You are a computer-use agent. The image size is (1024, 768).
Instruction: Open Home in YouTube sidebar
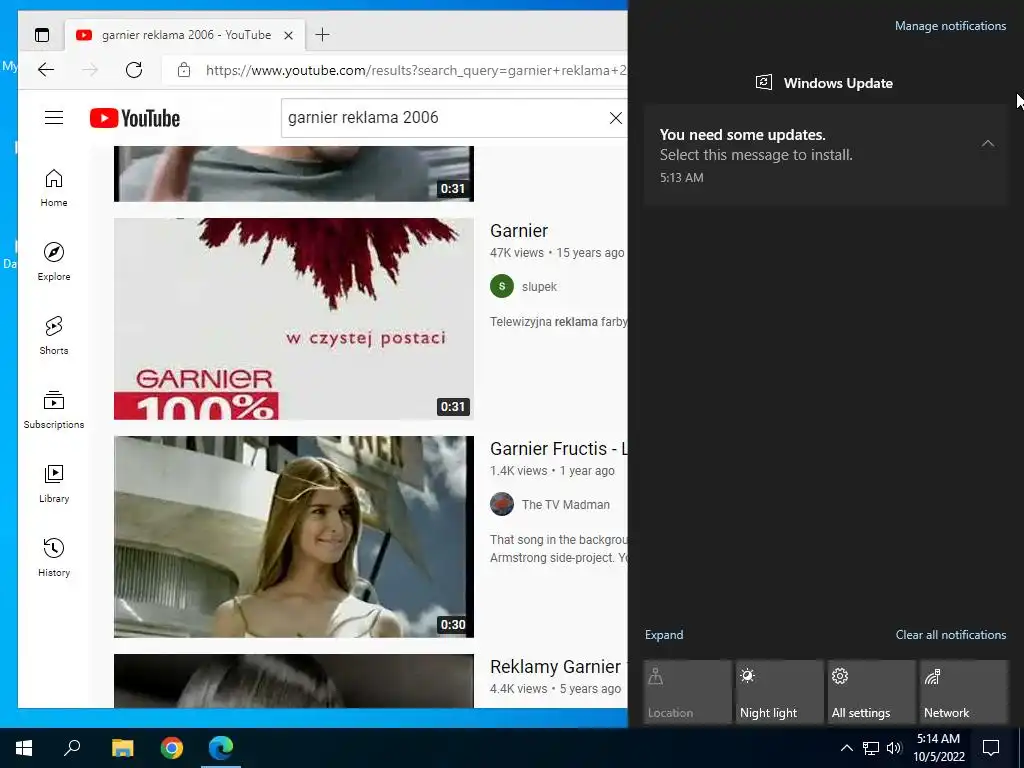(x=54, y=188)
